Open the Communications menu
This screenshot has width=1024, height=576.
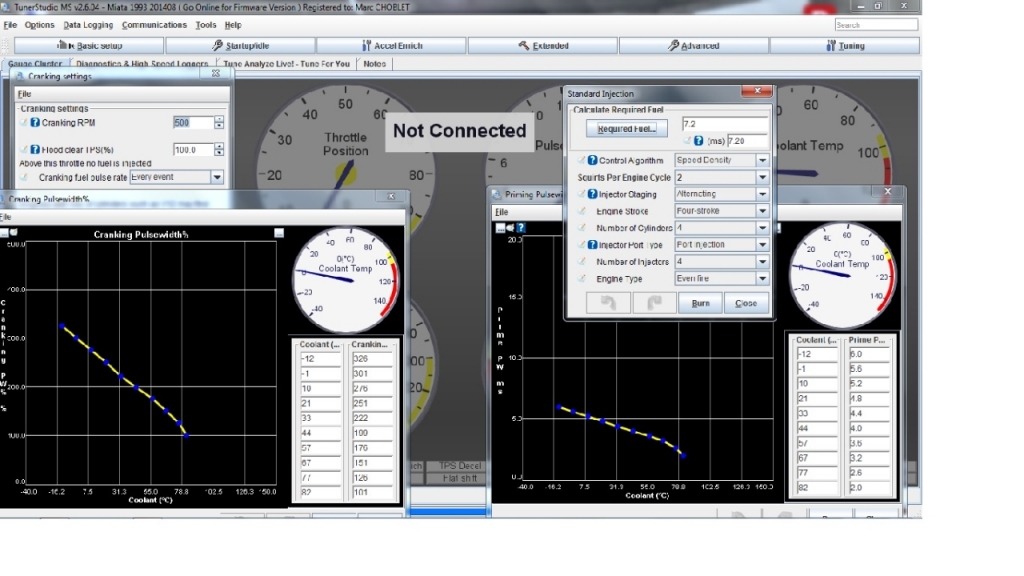(x=154, y=25)
